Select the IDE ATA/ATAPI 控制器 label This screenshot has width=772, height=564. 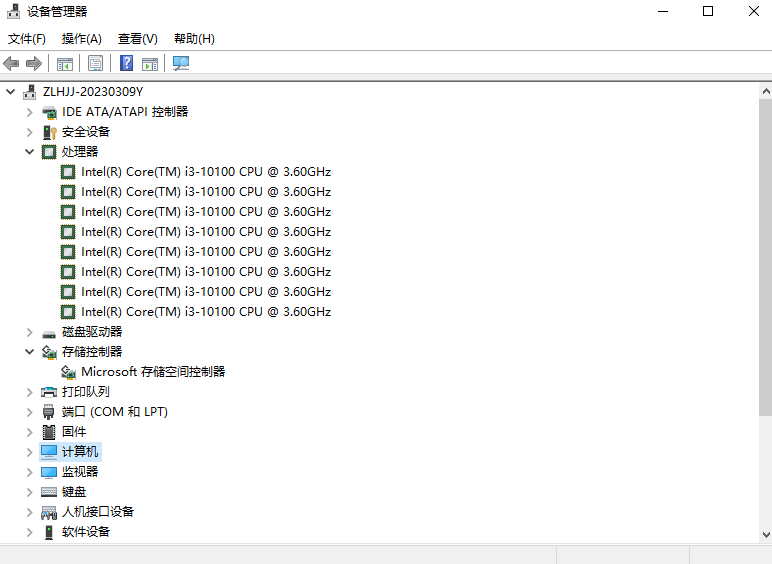(125, 112)
